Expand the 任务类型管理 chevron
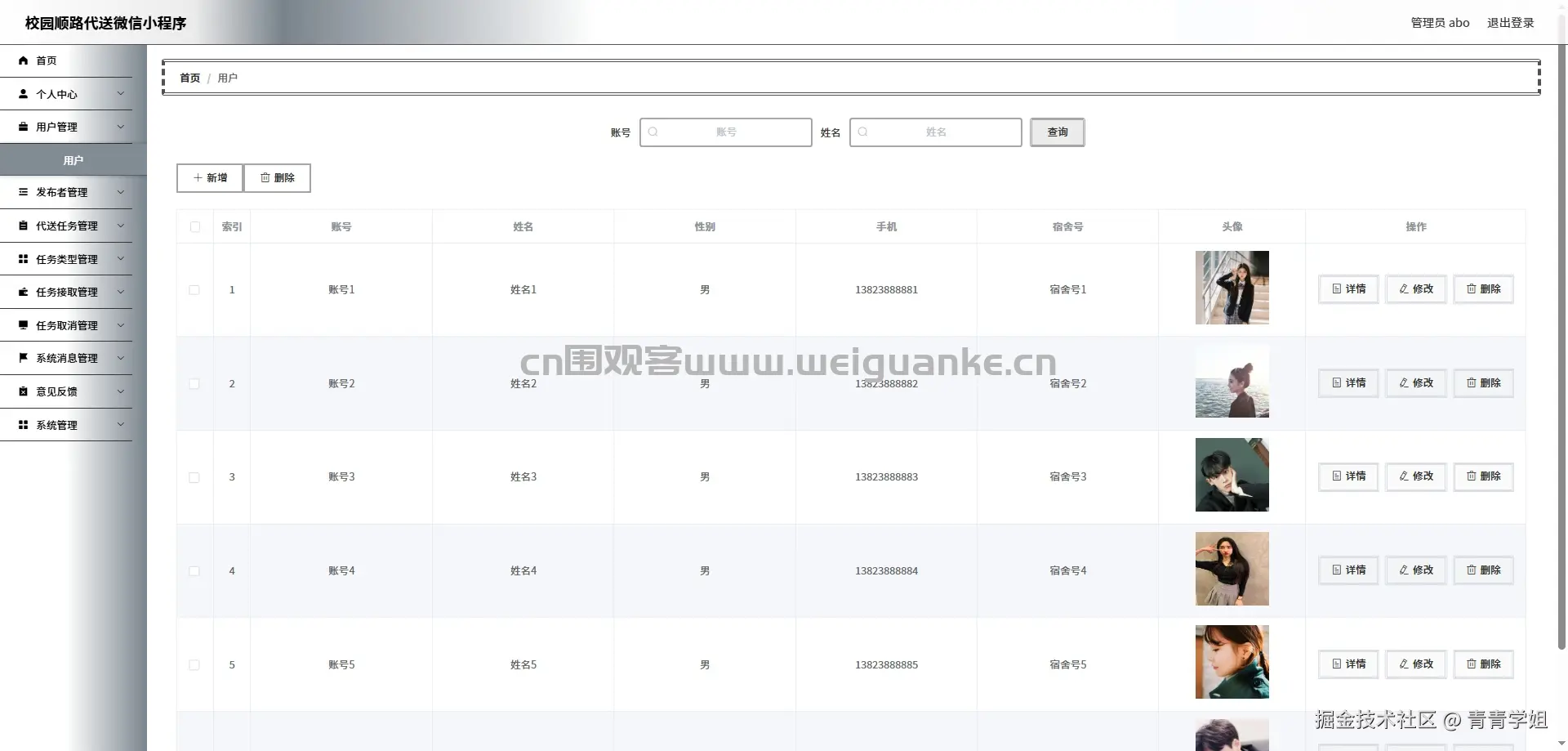Image resolution: width=1568 pixels, height=751 pixels. (x=121, y=259)
